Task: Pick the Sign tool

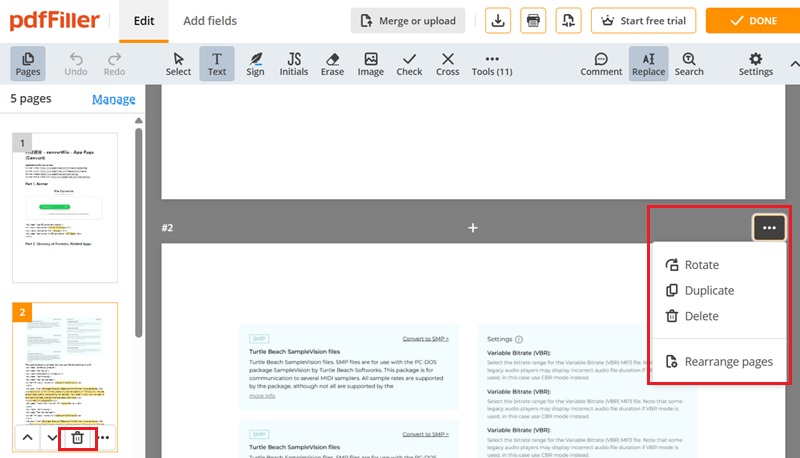Action: (x=255, y=64)
